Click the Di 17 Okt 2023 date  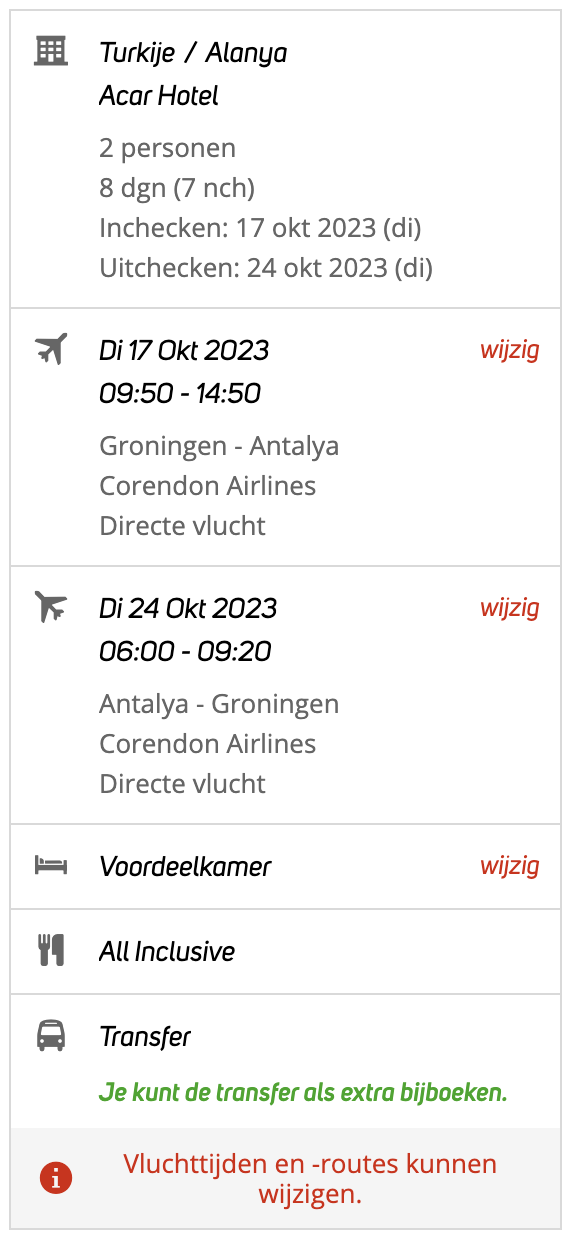(184, 350)
